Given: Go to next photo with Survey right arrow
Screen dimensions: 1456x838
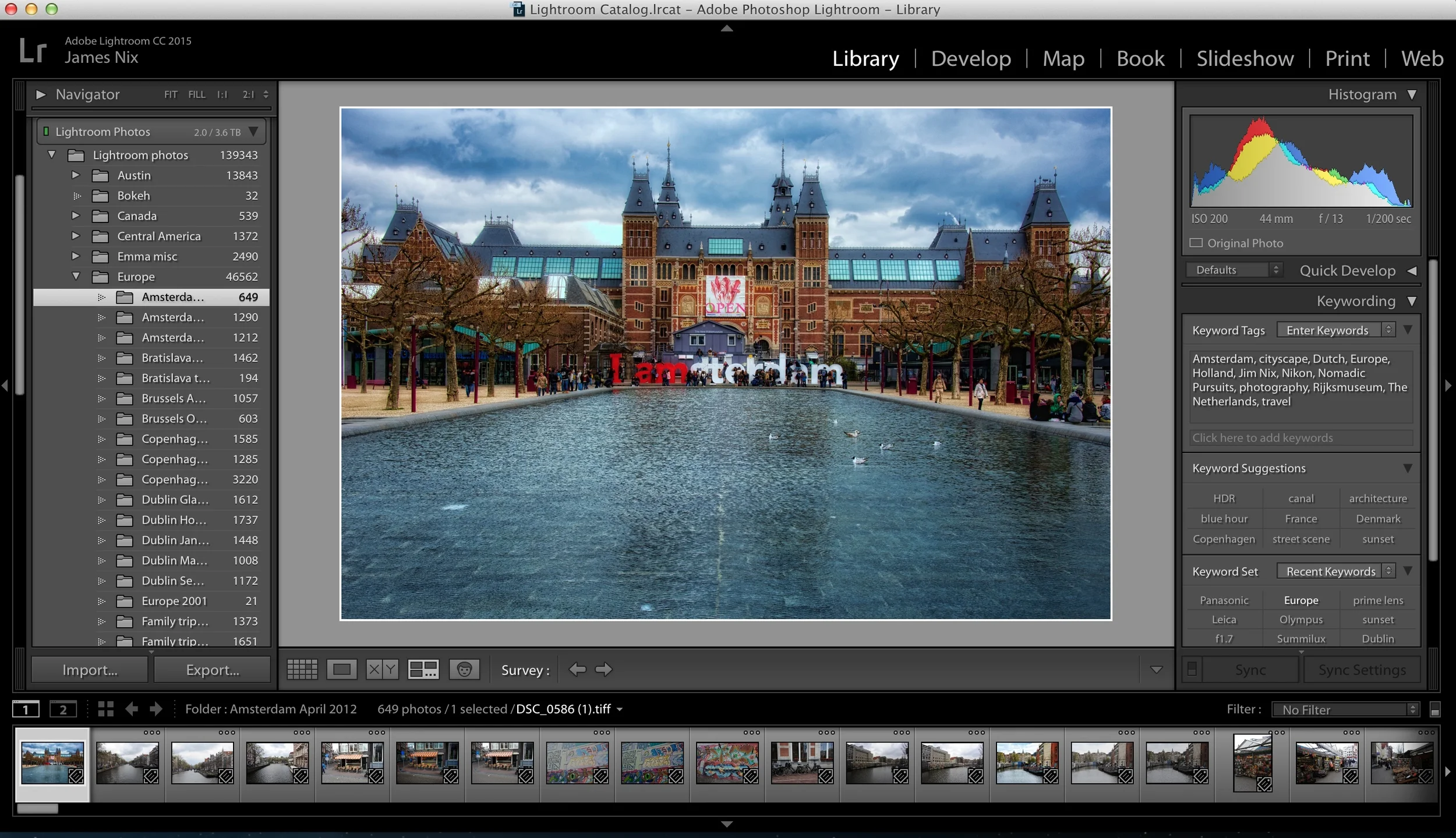Looking at the screenshot, I should click(x=604, y=670).
